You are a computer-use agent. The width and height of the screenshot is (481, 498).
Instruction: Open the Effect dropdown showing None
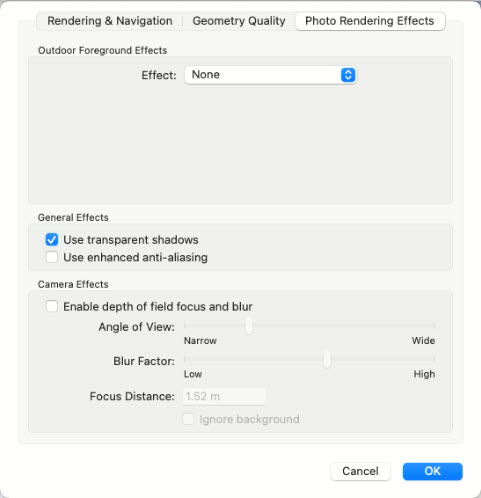tap(270, 75)
